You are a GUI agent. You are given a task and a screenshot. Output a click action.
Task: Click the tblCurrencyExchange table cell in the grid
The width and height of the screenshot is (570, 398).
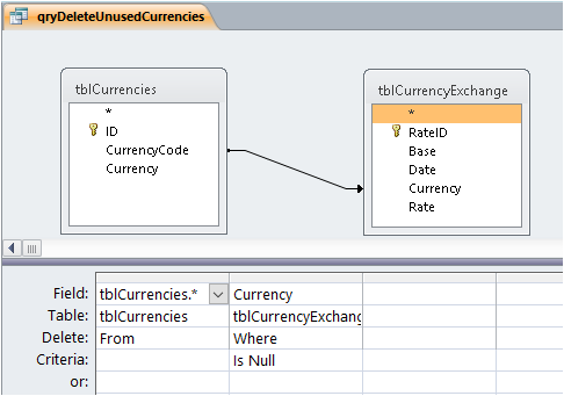click(x=296, y=316)
